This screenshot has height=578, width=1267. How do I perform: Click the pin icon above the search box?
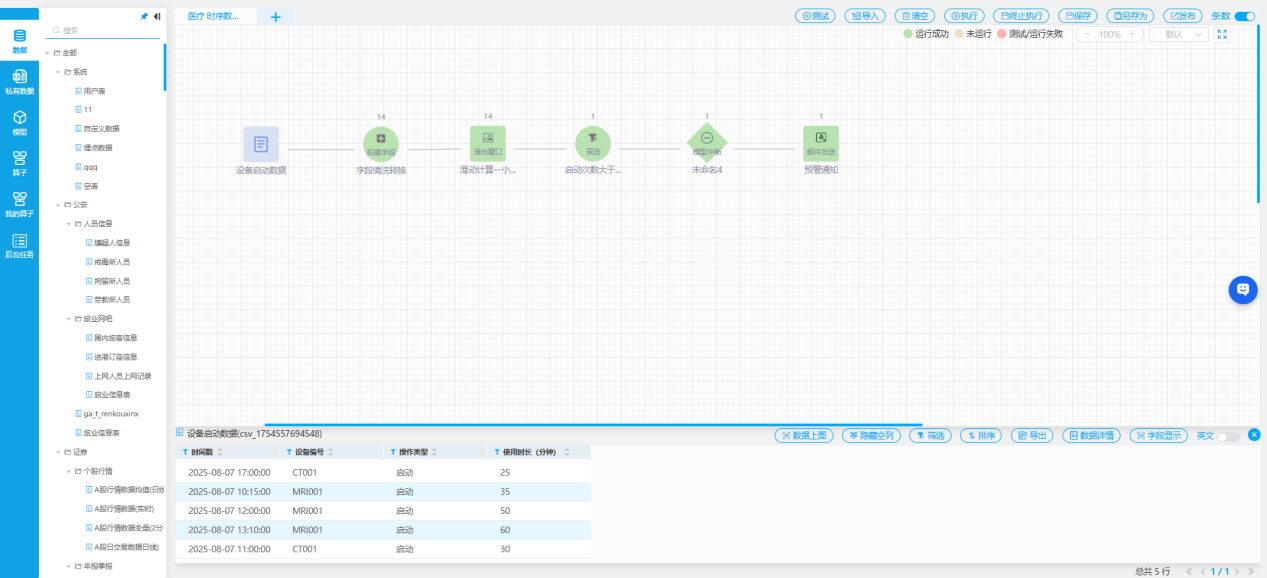[x=145, y=17]
